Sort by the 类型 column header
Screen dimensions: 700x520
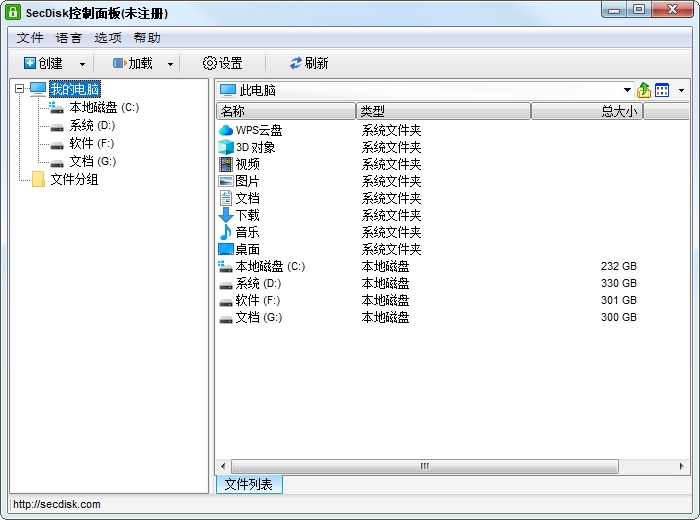[x=443, y=111]
